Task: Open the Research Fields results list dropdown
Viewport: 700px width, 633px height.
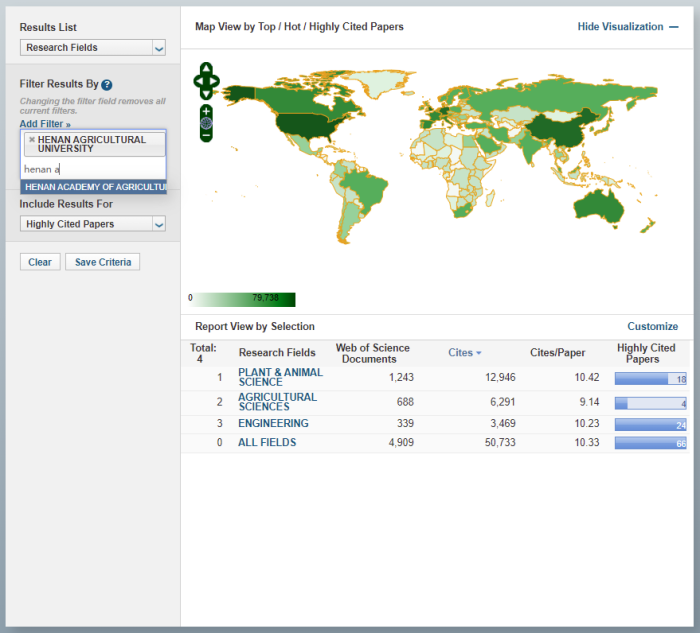Action: (x=93, y=47)
